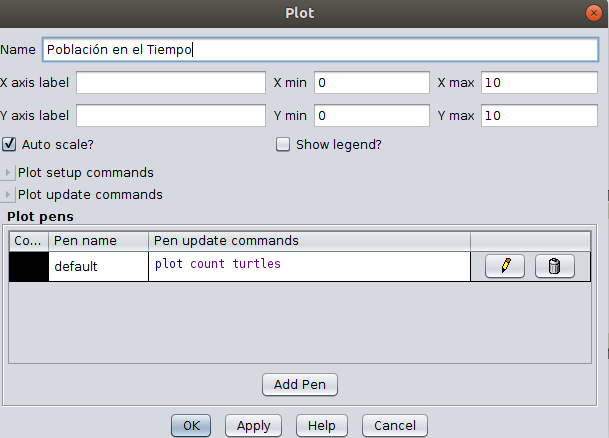Expand Plot setup commands section
Screen dimensions: 609x438
click(9, 173)
